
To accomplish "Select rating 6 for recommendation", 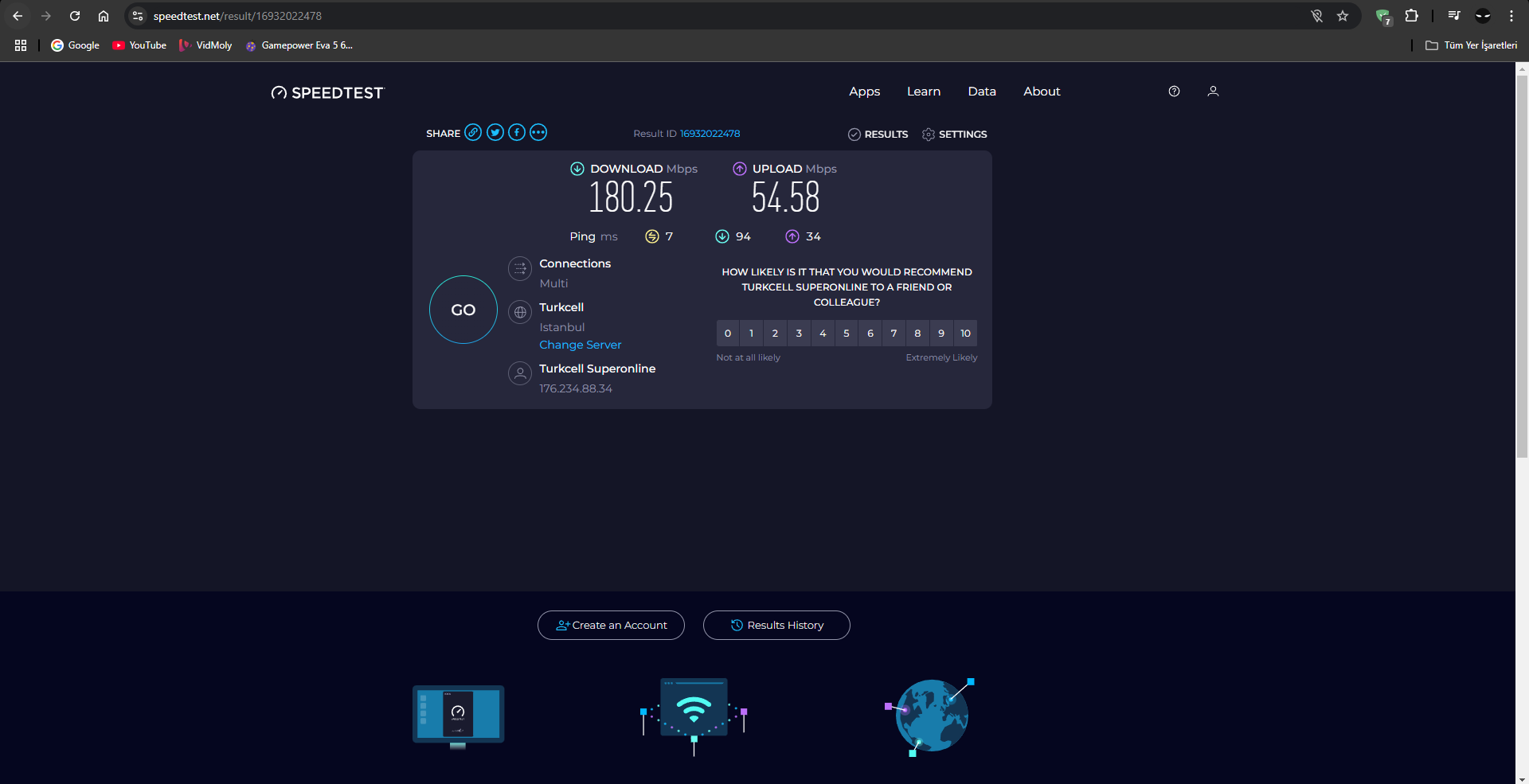I will [870, 333].
